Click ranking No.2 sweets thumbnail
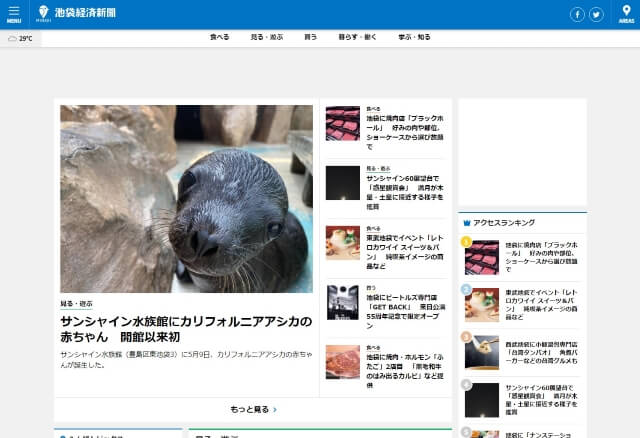 (x=482, y=305)
